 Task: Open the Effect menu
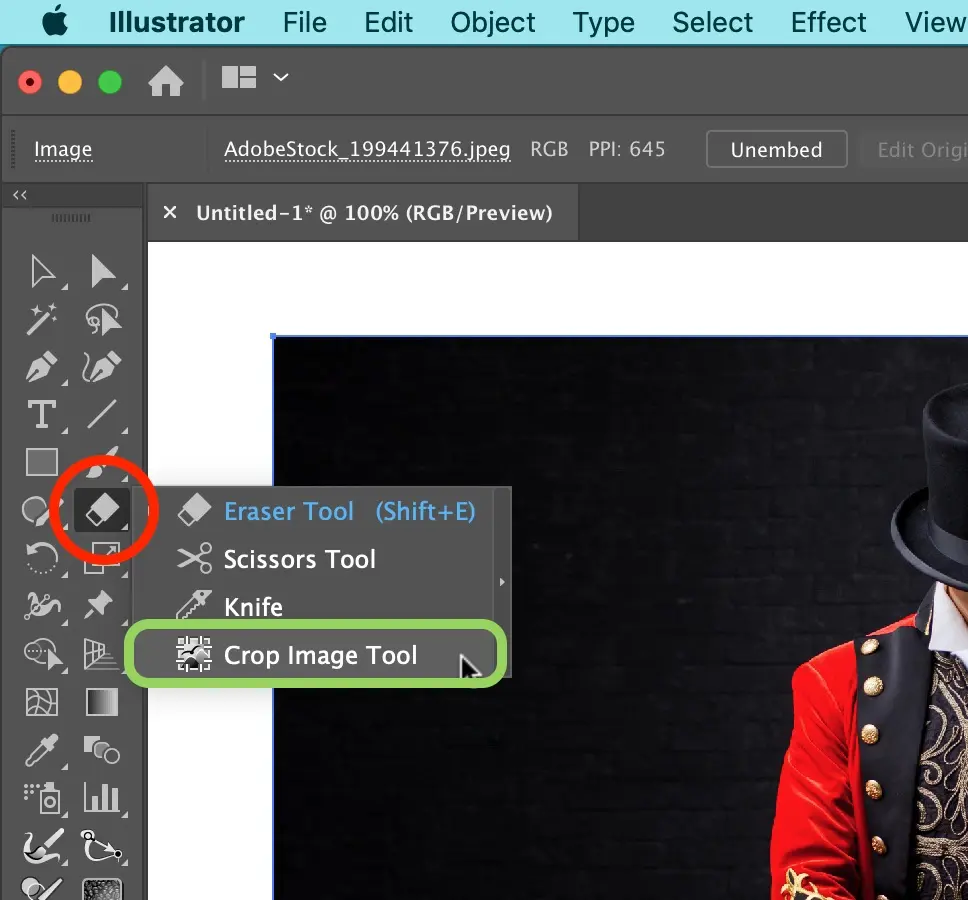(x=828, y=22)
